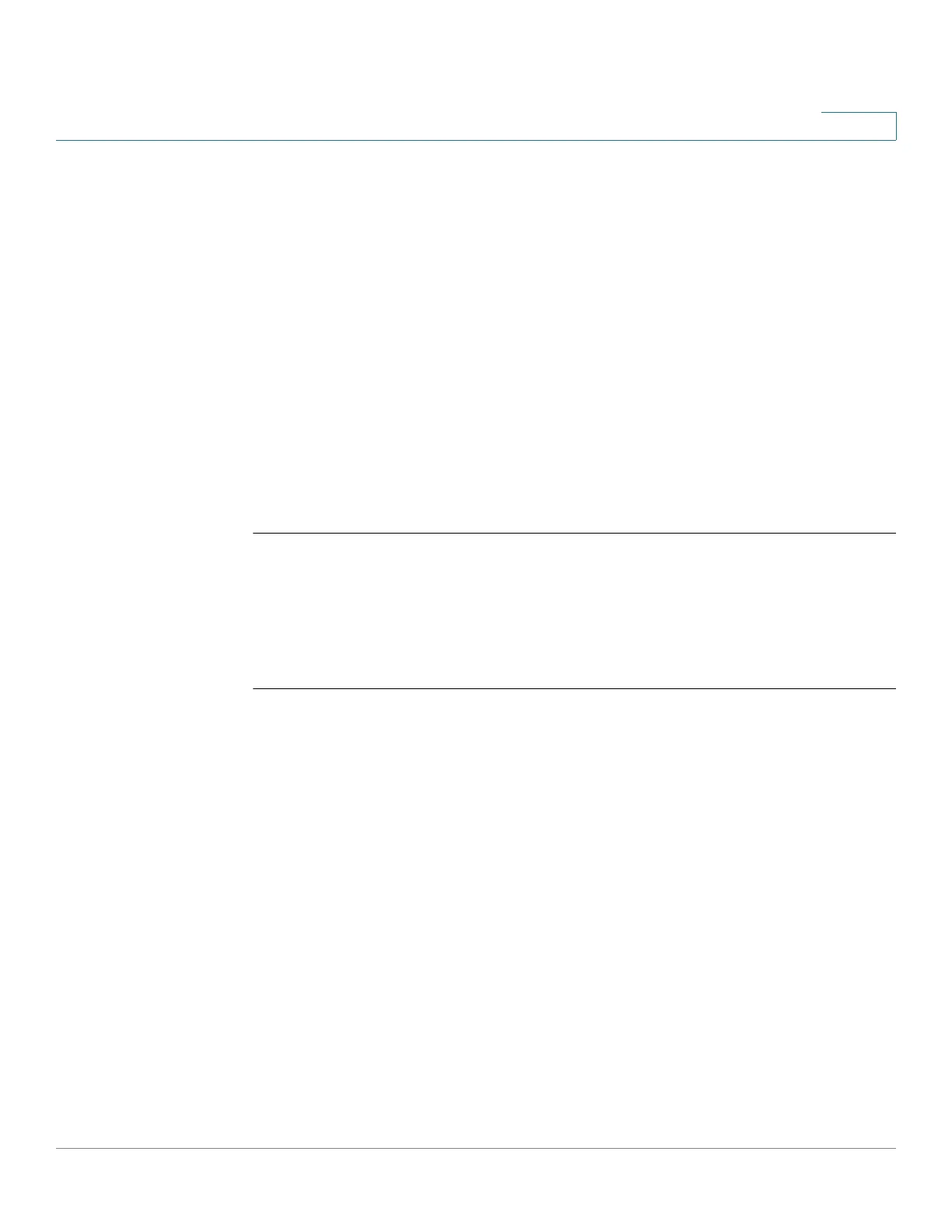Click left end of the lower black divider
952x1232 pixels.
pos(257,688)
